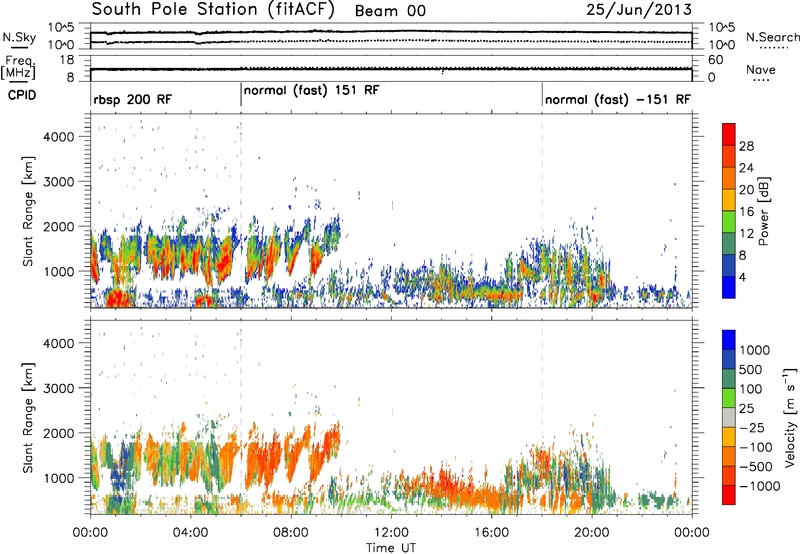Click the 'Freq. [MHz]' axis label

[18, 67]
